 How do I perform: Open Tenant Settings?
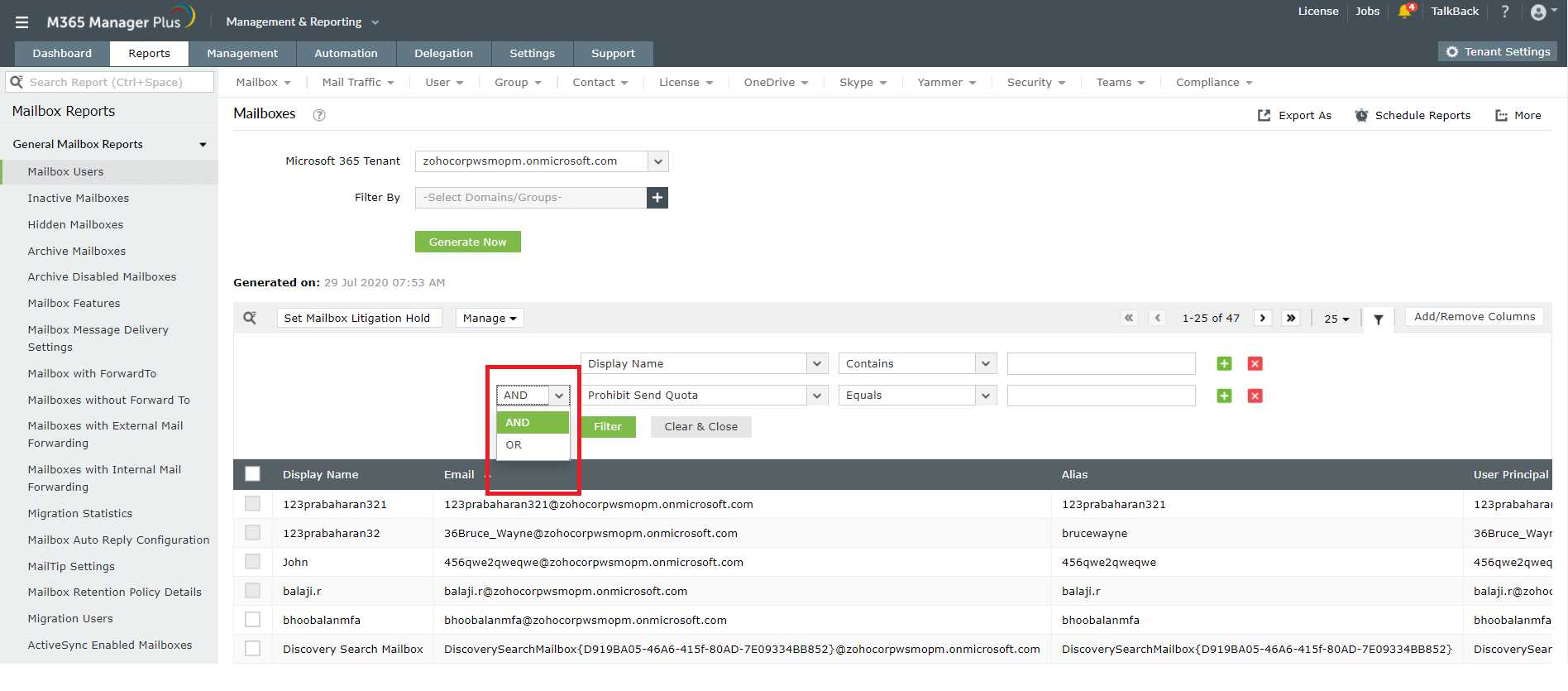coord(1498,51)
